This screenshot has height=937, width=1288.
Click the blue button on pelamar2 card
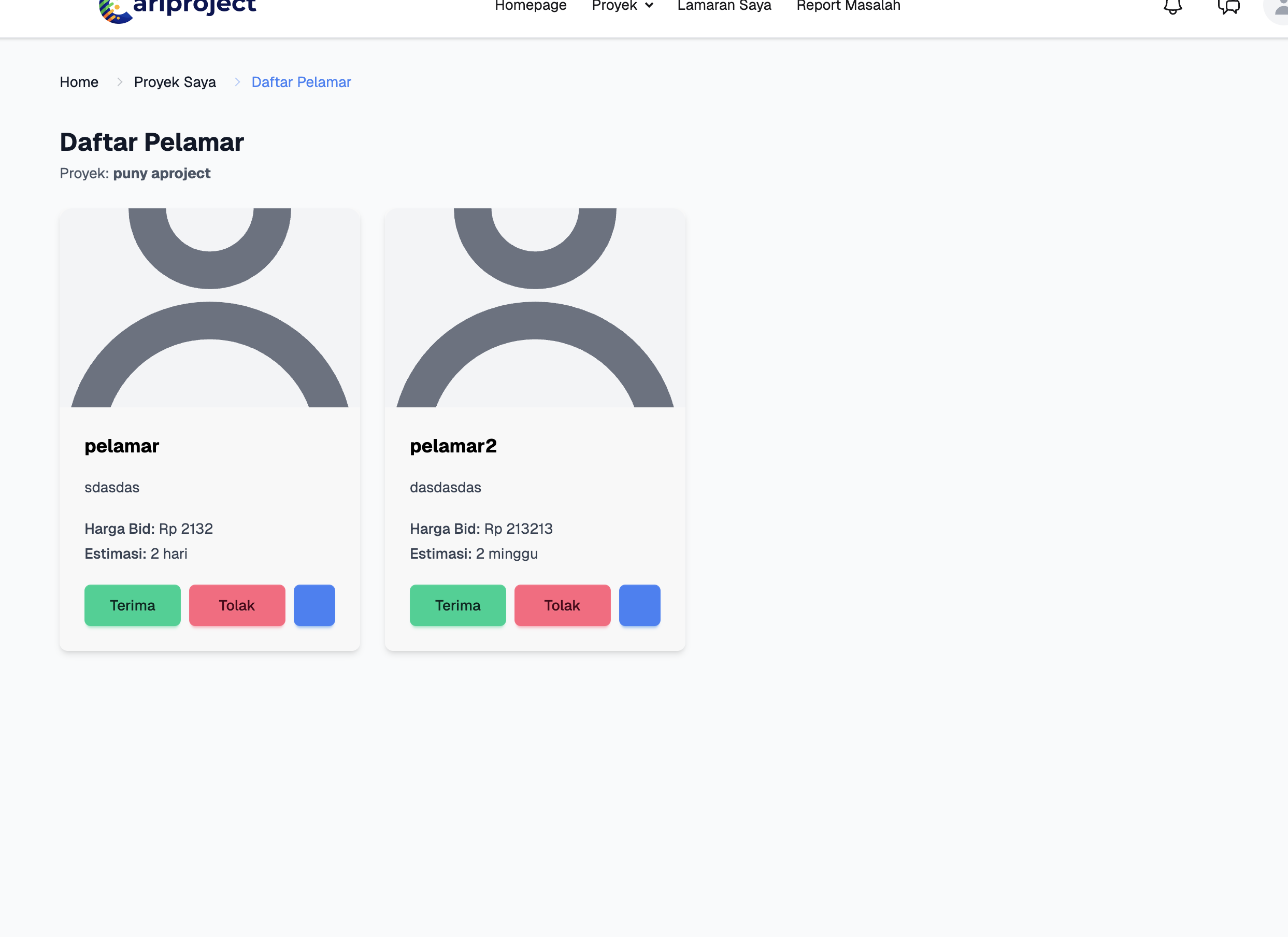(x=639, y=605)
